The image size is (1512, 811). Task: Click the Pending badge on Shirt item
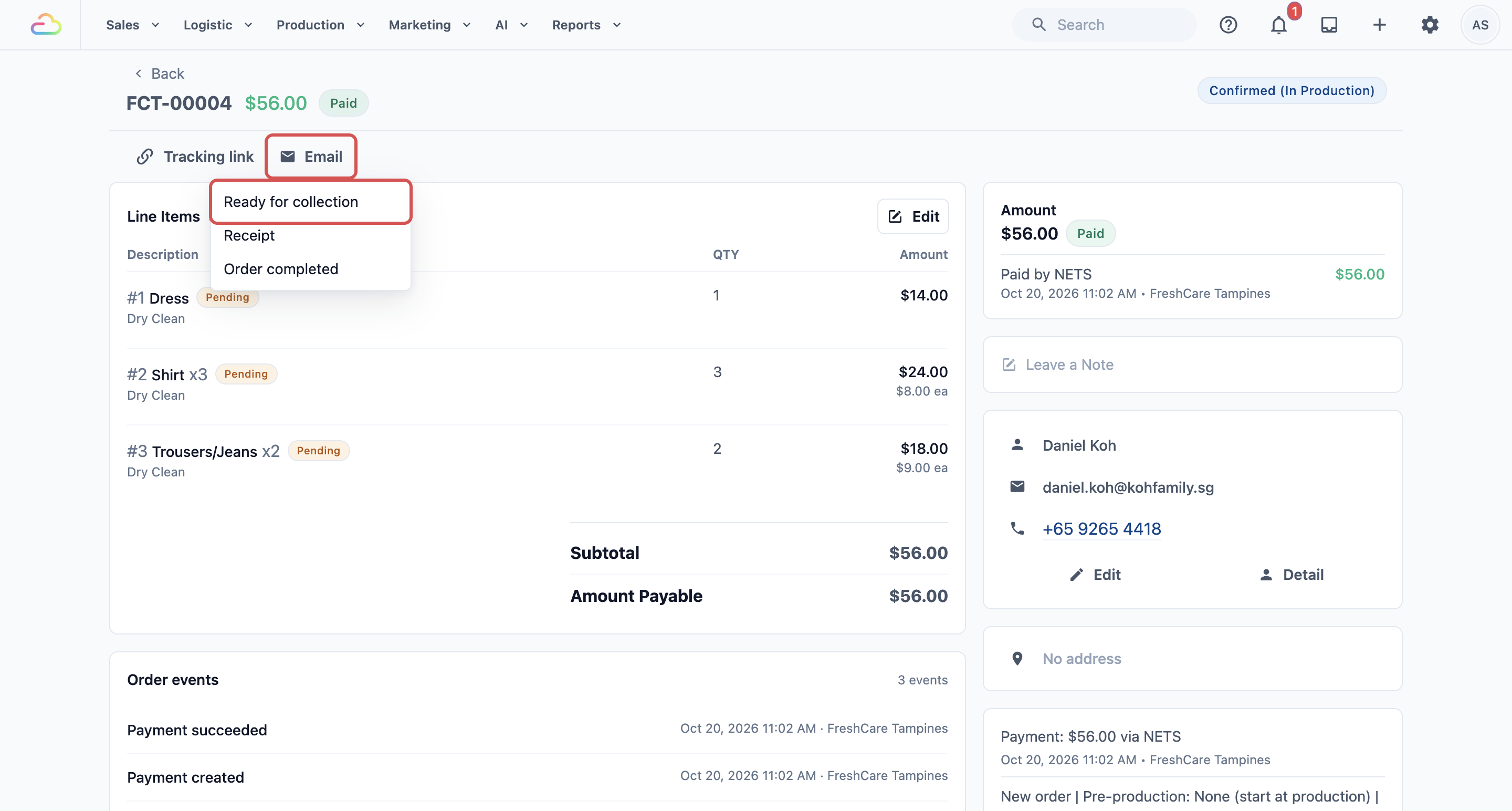pos(246,373)
